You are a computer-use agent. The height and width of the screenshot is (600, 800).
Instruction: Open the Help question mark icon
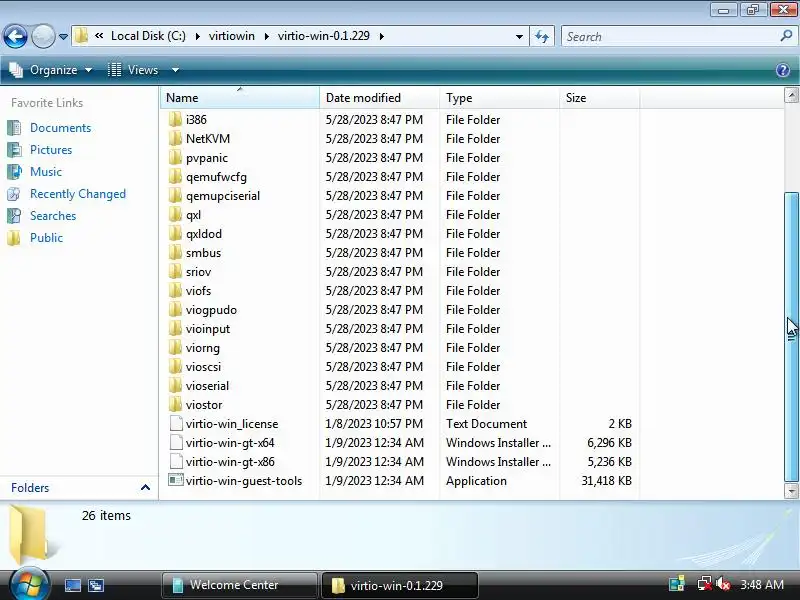pos(783,70)
